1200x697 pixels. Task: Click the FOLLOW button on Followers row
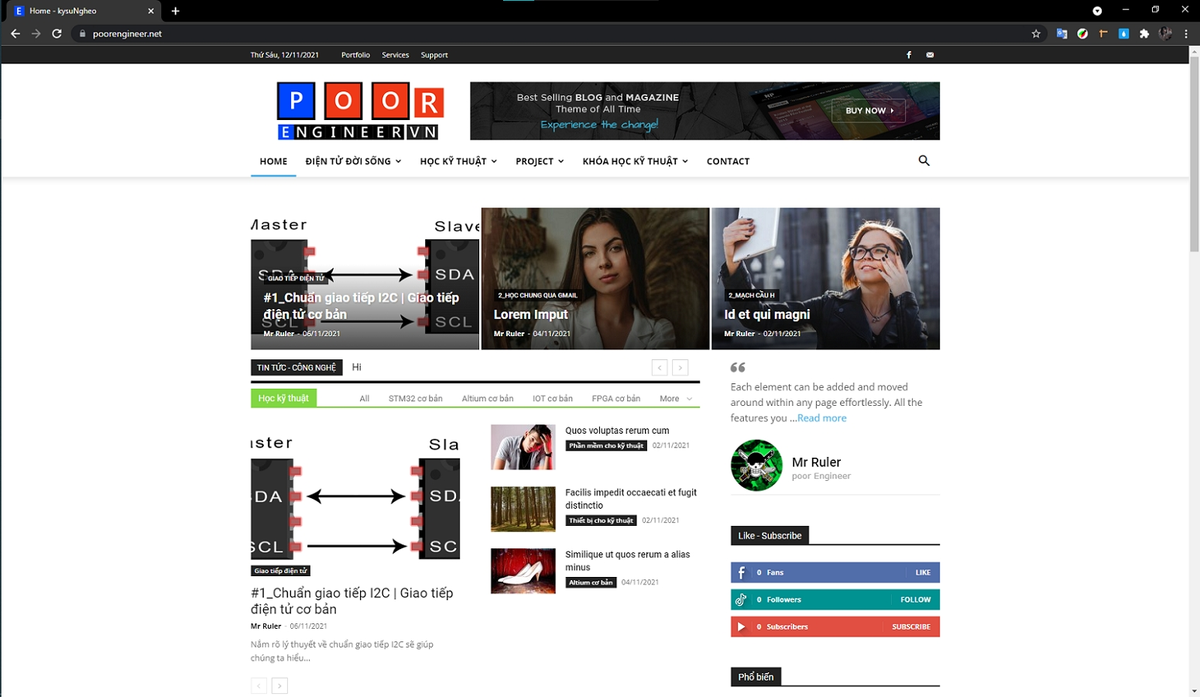pos(915,600)
